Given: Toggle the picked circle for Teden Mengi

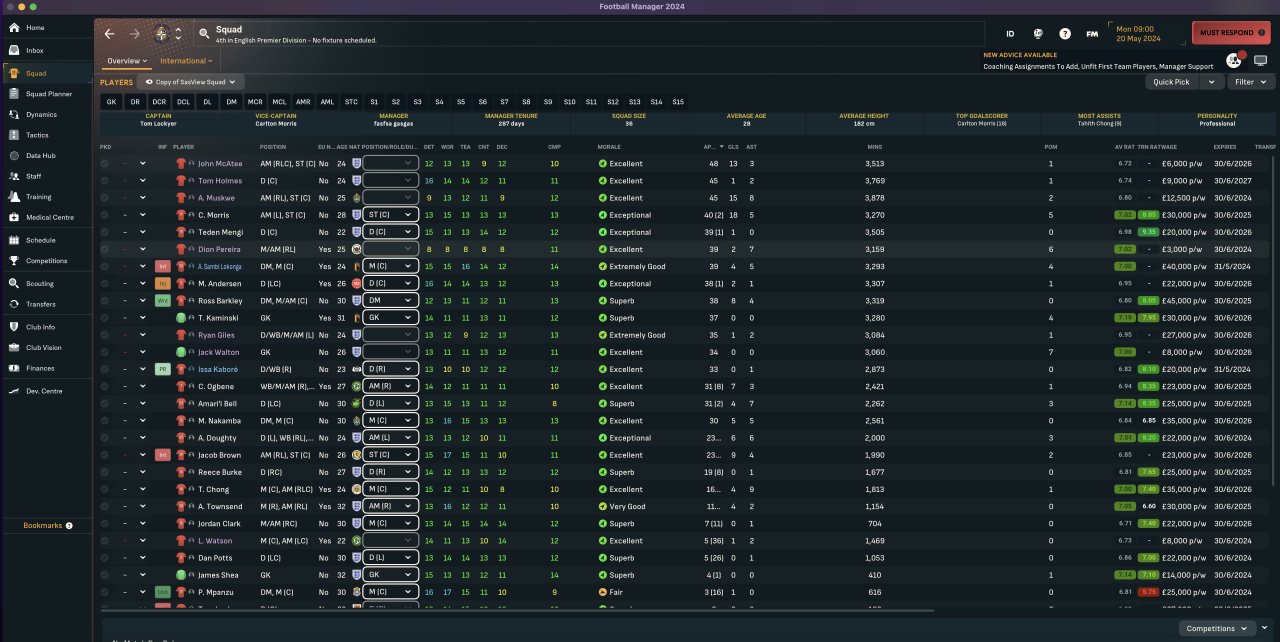Looking at the screenshot, I should [x=105, y=232].
